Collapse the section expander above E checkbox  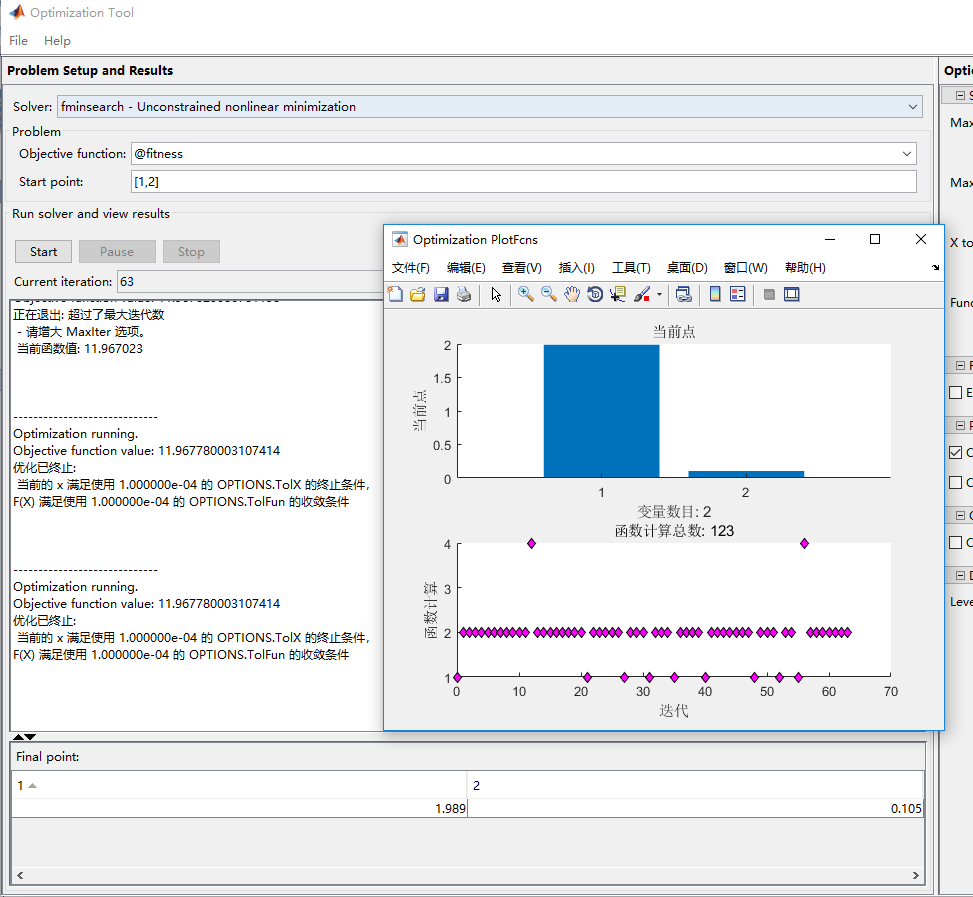(x=960, y=365)
